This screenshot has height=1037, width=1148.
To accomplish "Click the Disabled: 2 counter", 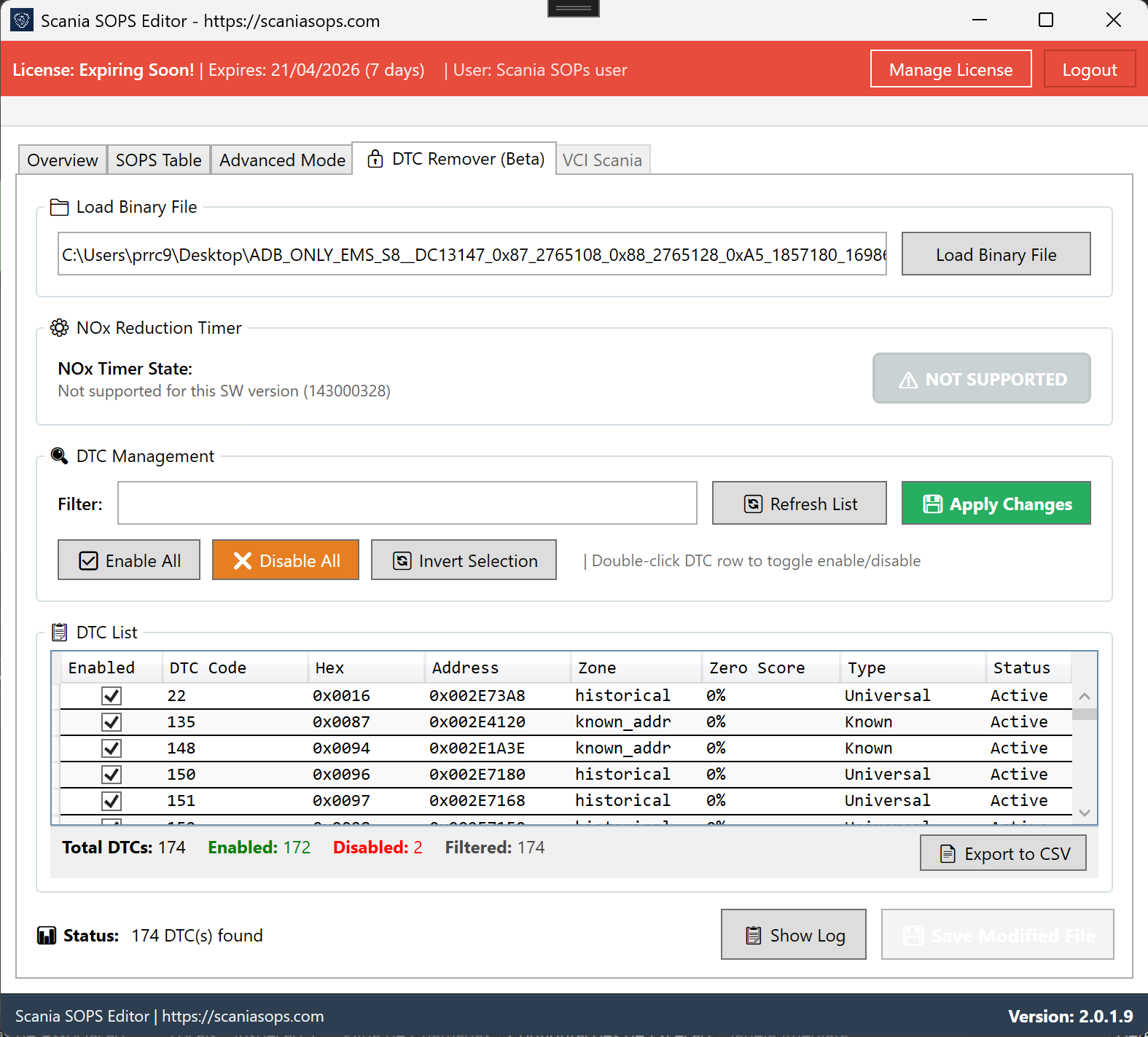I will [378, 848].
